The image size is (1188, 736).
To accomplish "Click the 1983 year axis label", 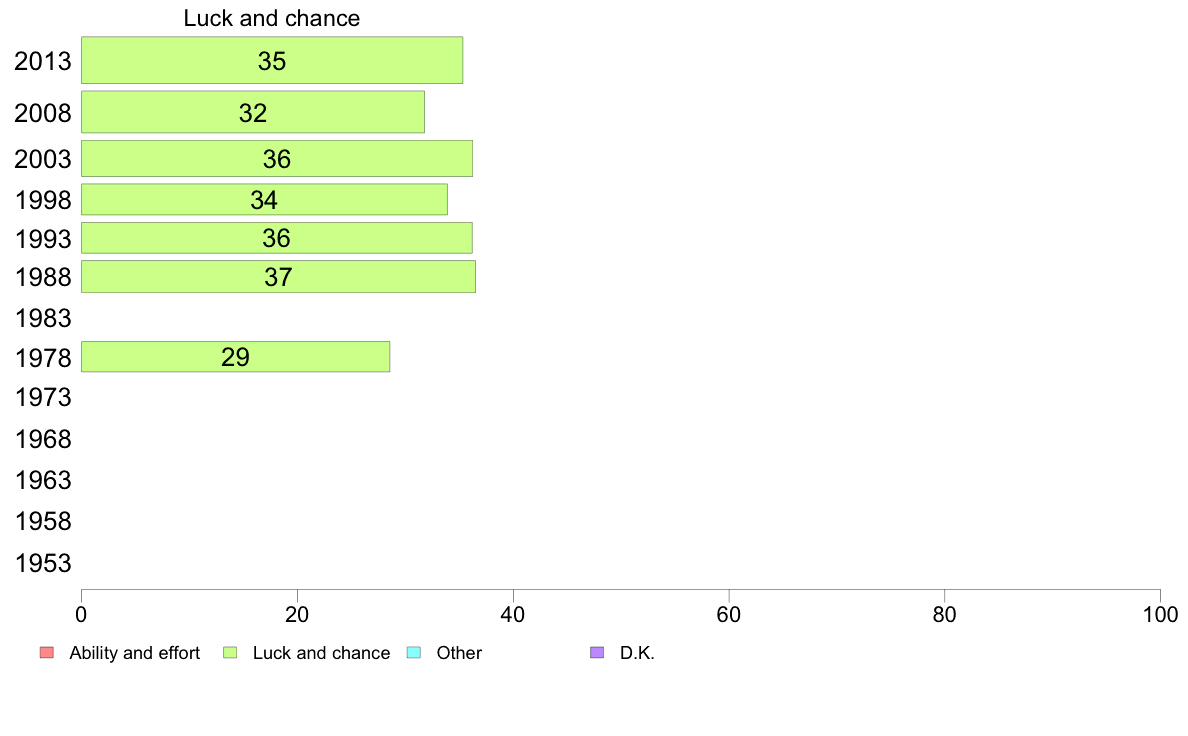I will click(x=43, y=318).
